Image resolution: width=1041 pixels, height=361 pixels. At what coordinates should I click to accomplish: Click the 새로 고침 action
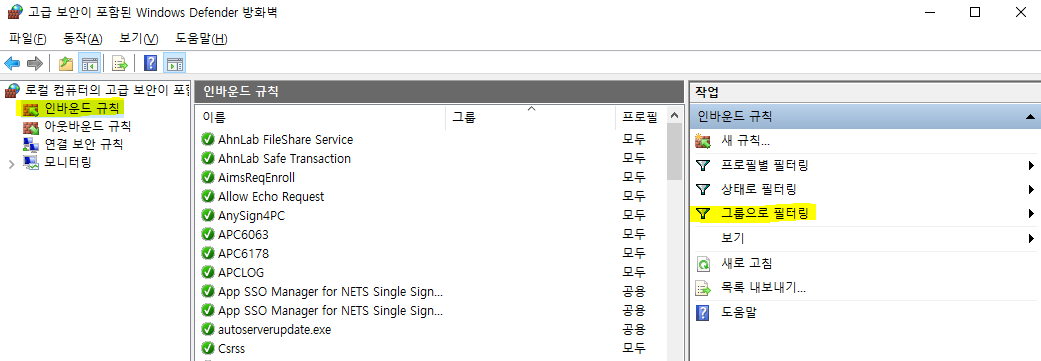tap(747, 264)
